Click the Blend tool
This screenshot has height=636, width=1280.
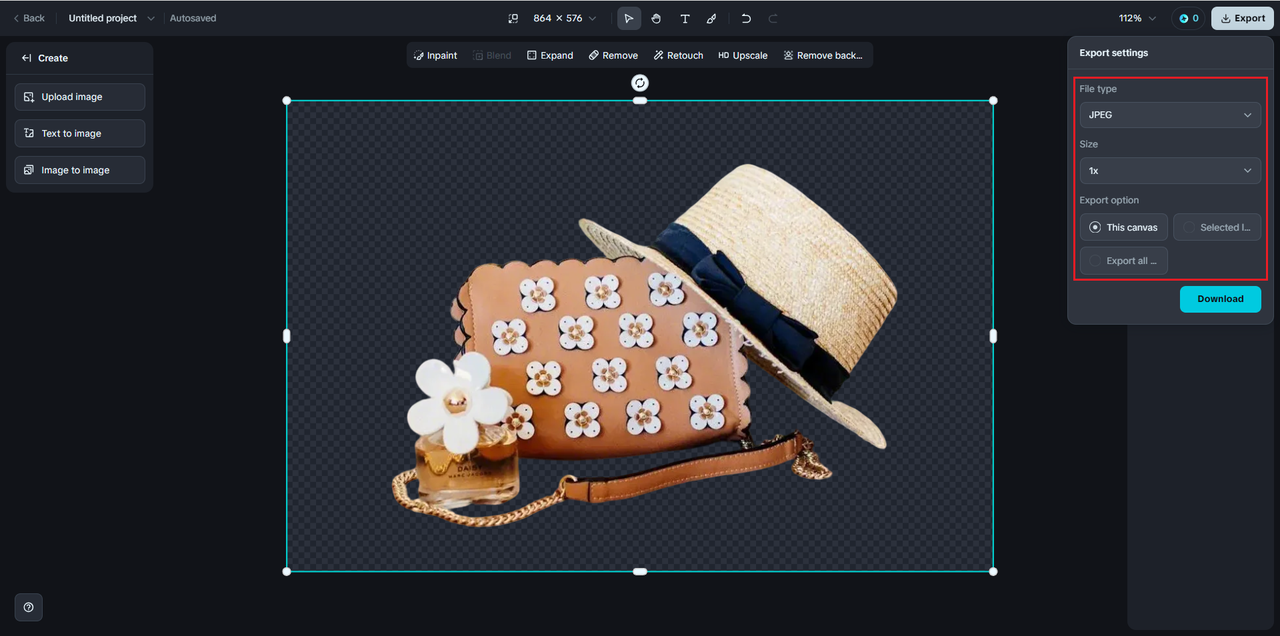492,55
